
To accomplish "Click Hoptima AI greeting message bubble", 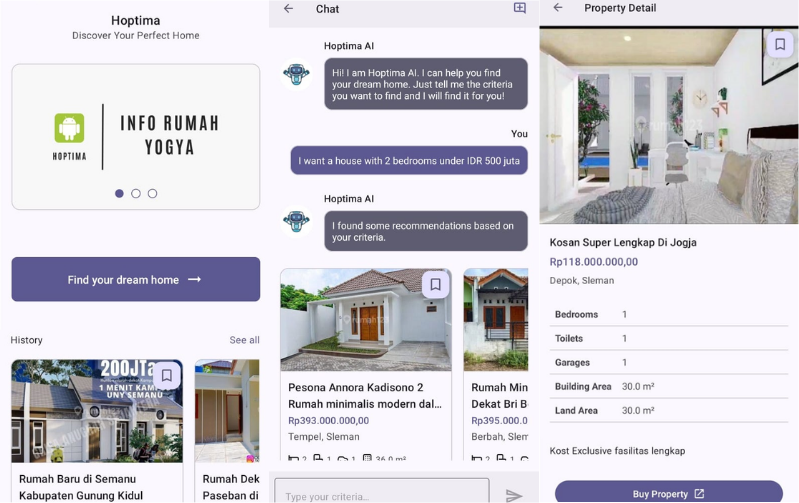I will click(x=426, y=84).
